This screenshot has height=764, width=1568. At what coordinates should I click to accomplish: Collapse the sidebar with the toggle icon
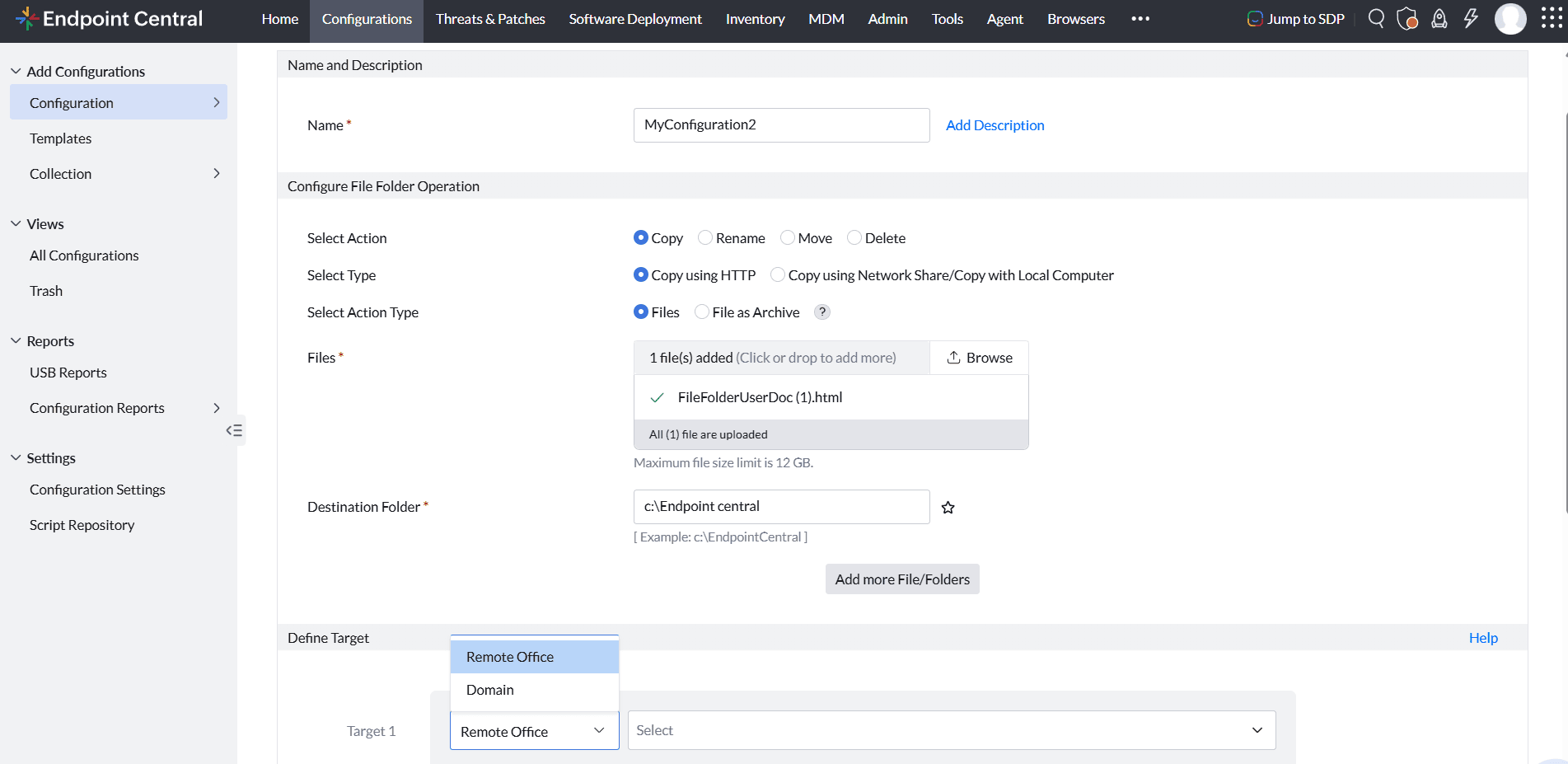[x=235, y=430]
